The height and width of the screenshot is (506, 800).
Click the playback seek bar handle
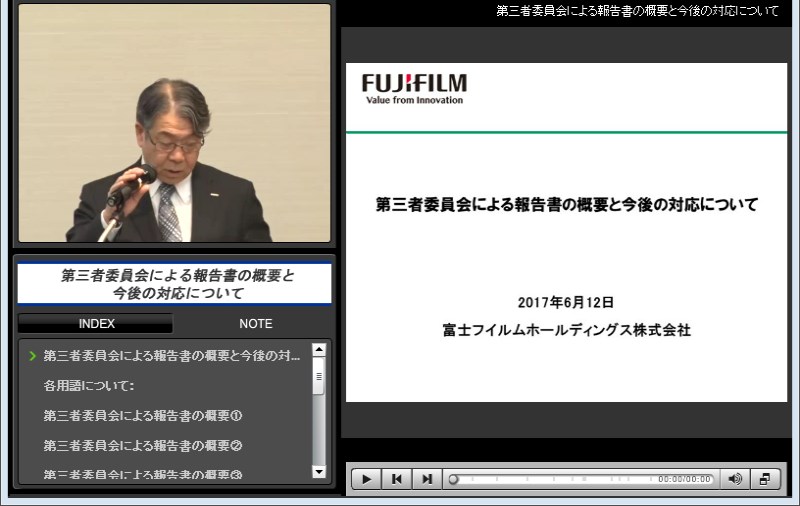pyautogui.click(x=453, y=479)
